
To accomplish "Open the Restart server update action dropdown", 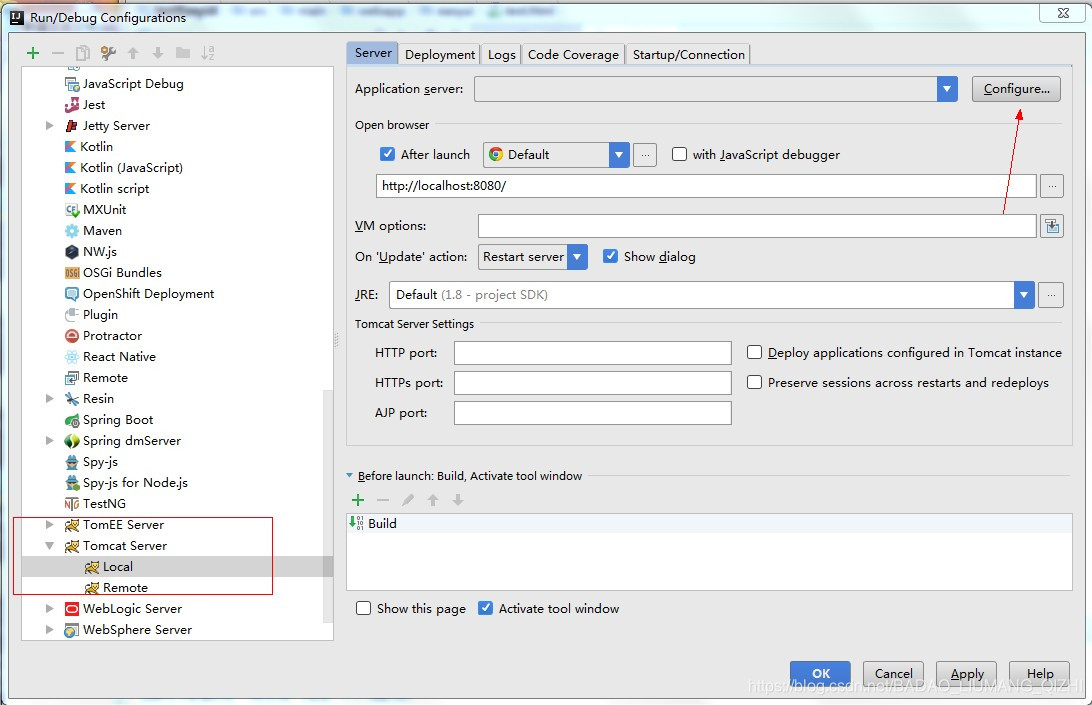I will 577,257.
